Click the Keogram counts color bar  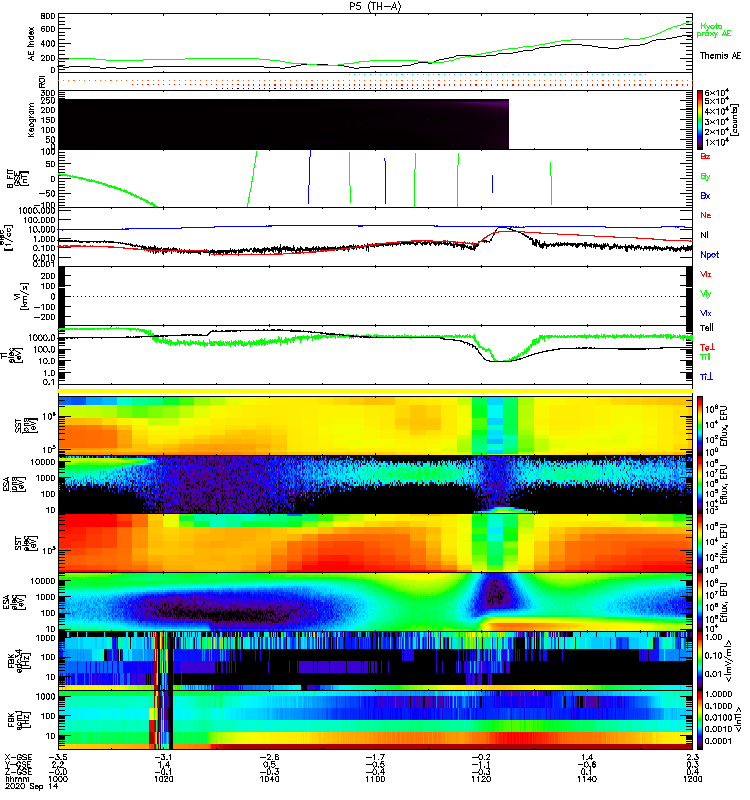[700, 120]
